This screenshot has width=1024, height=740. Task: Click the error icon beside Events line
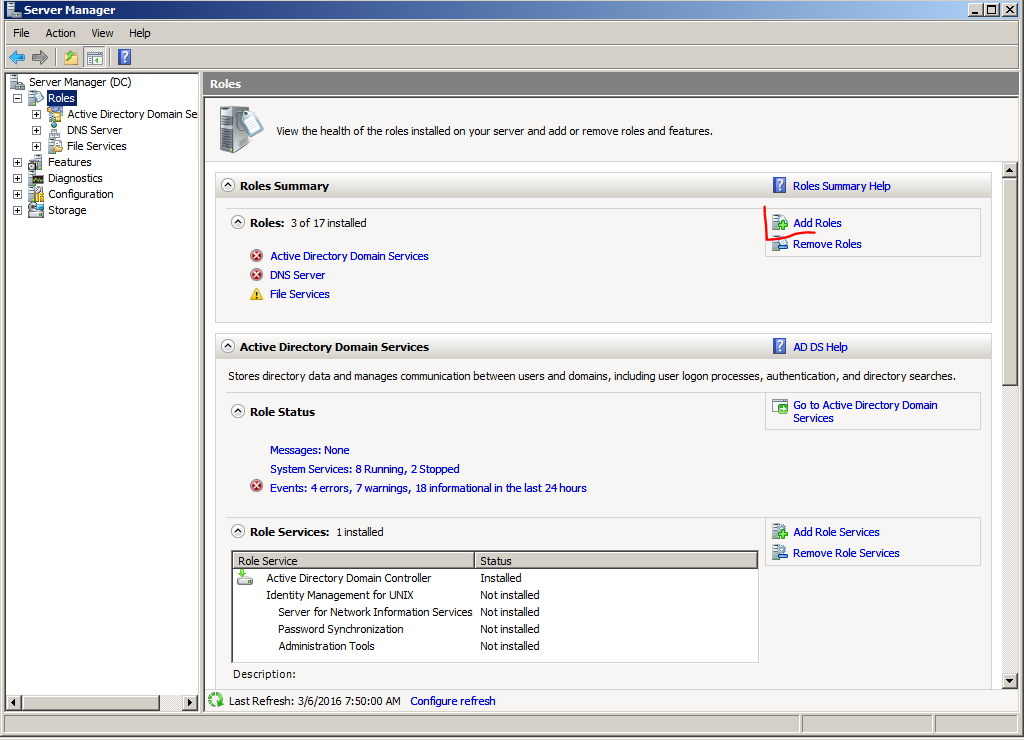[257, 487]
